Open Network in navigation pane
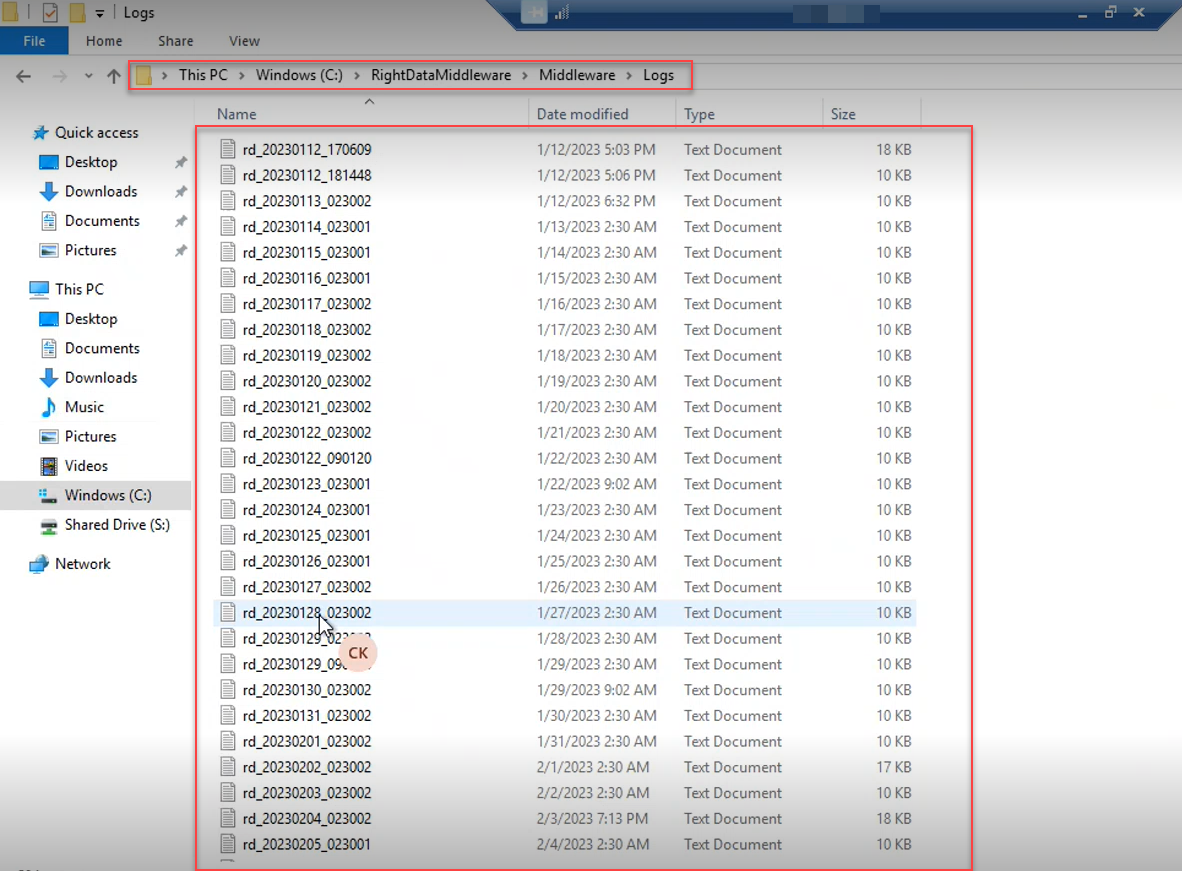1182x871 pixels. pyautogui.click(x=82, y=564)
